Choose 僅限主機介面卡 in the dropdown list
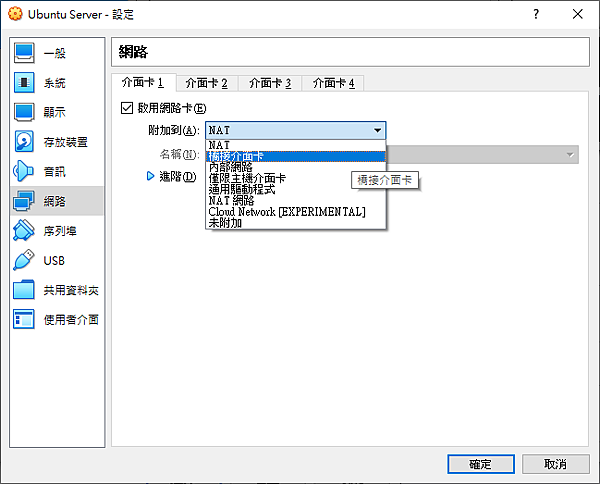Image resolution: width=600 pixels, height=484 pixels. click(x=295, y=178)
